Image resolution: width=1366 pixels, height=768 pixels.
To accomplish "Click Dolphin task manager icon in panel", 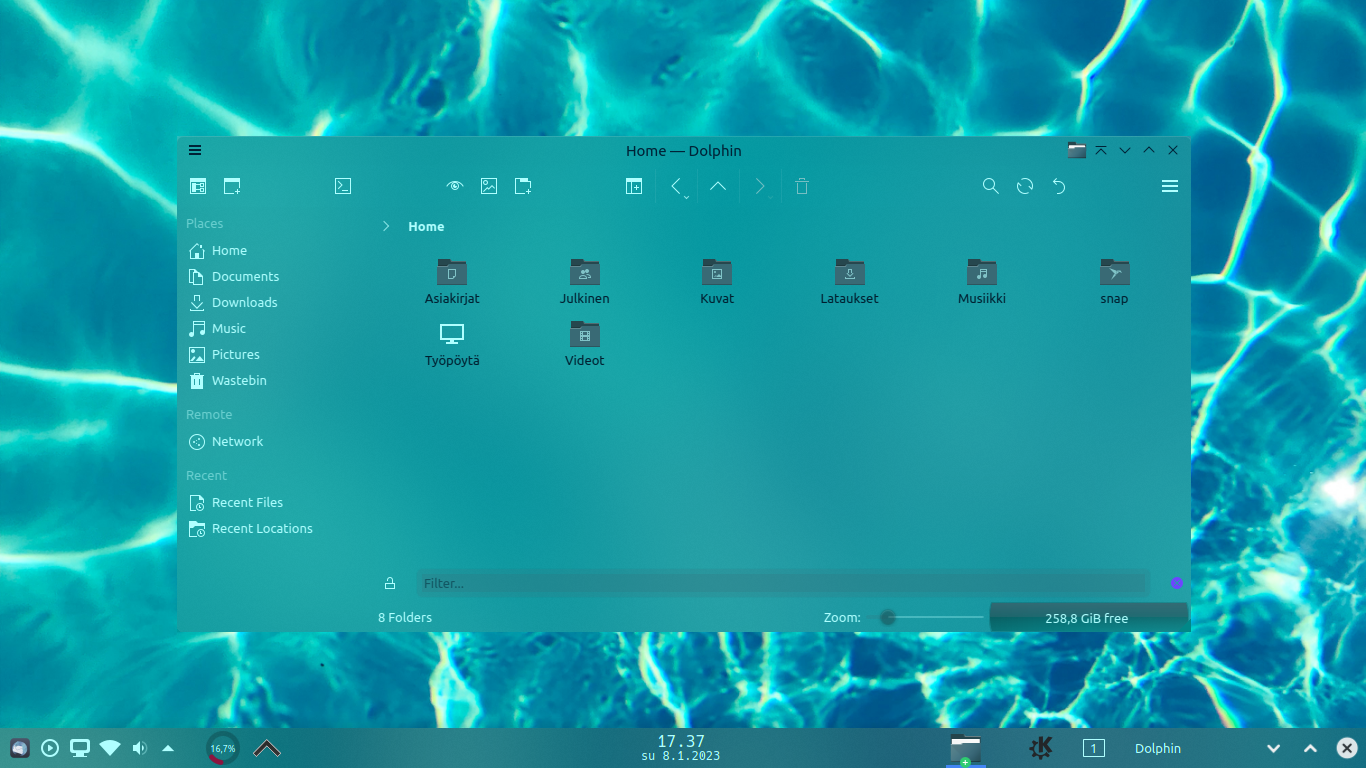I will coord(966,749).
